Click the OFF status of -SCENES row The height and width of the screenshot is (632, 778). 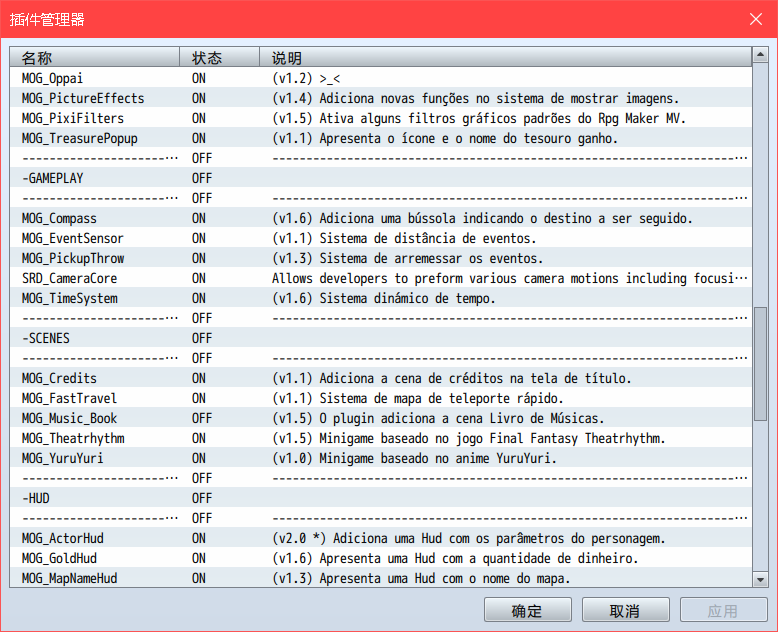pos(202,338)
